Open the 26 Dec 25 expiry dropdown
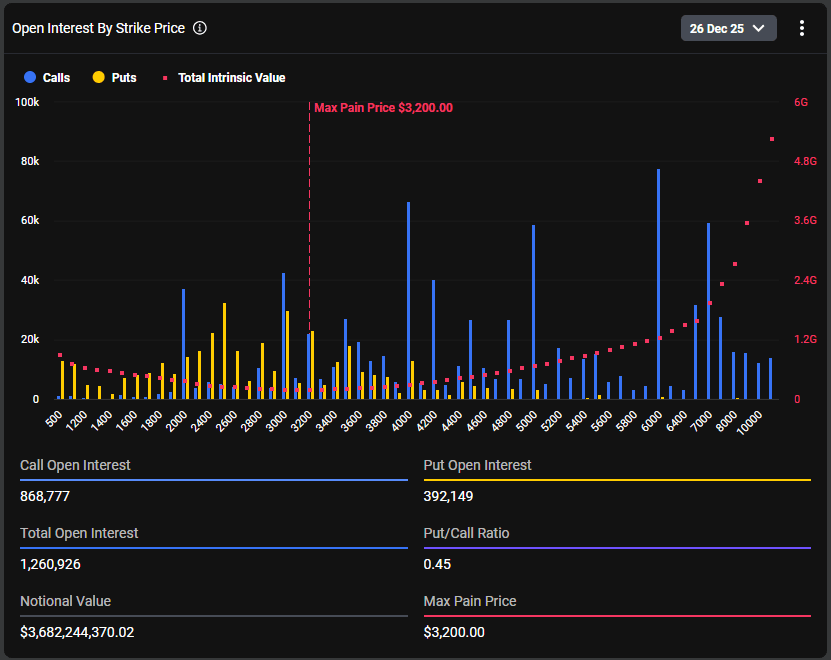 (x=728, y=28)
